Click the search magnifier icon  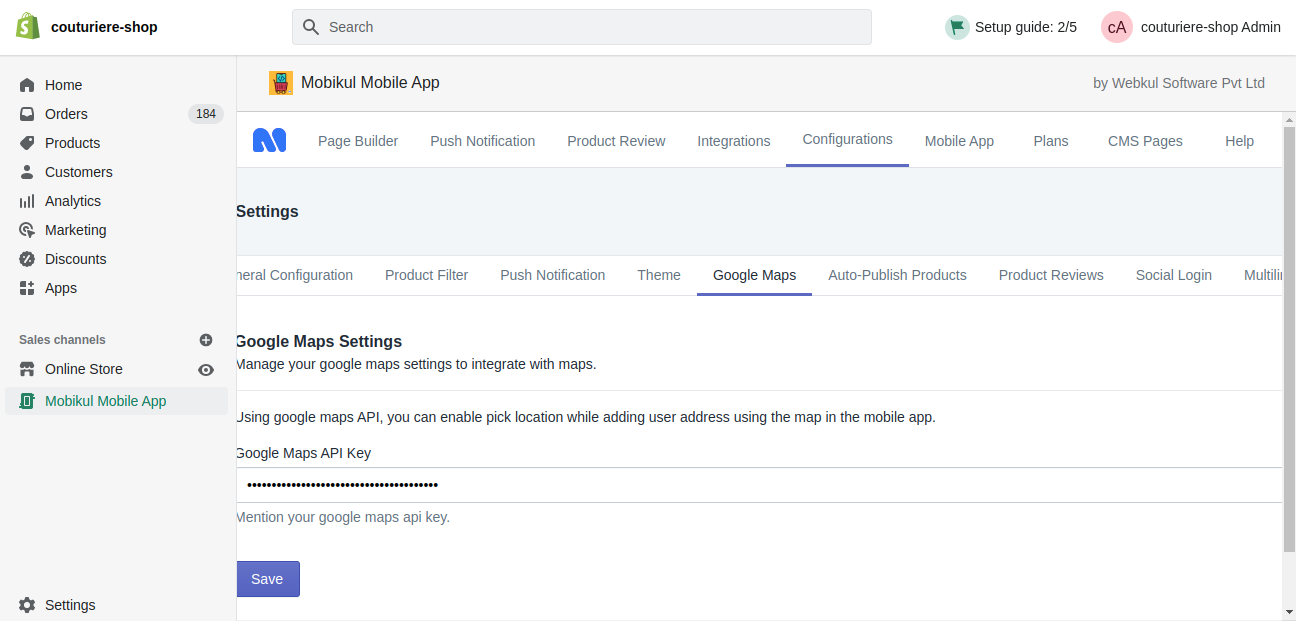[311, 27]
